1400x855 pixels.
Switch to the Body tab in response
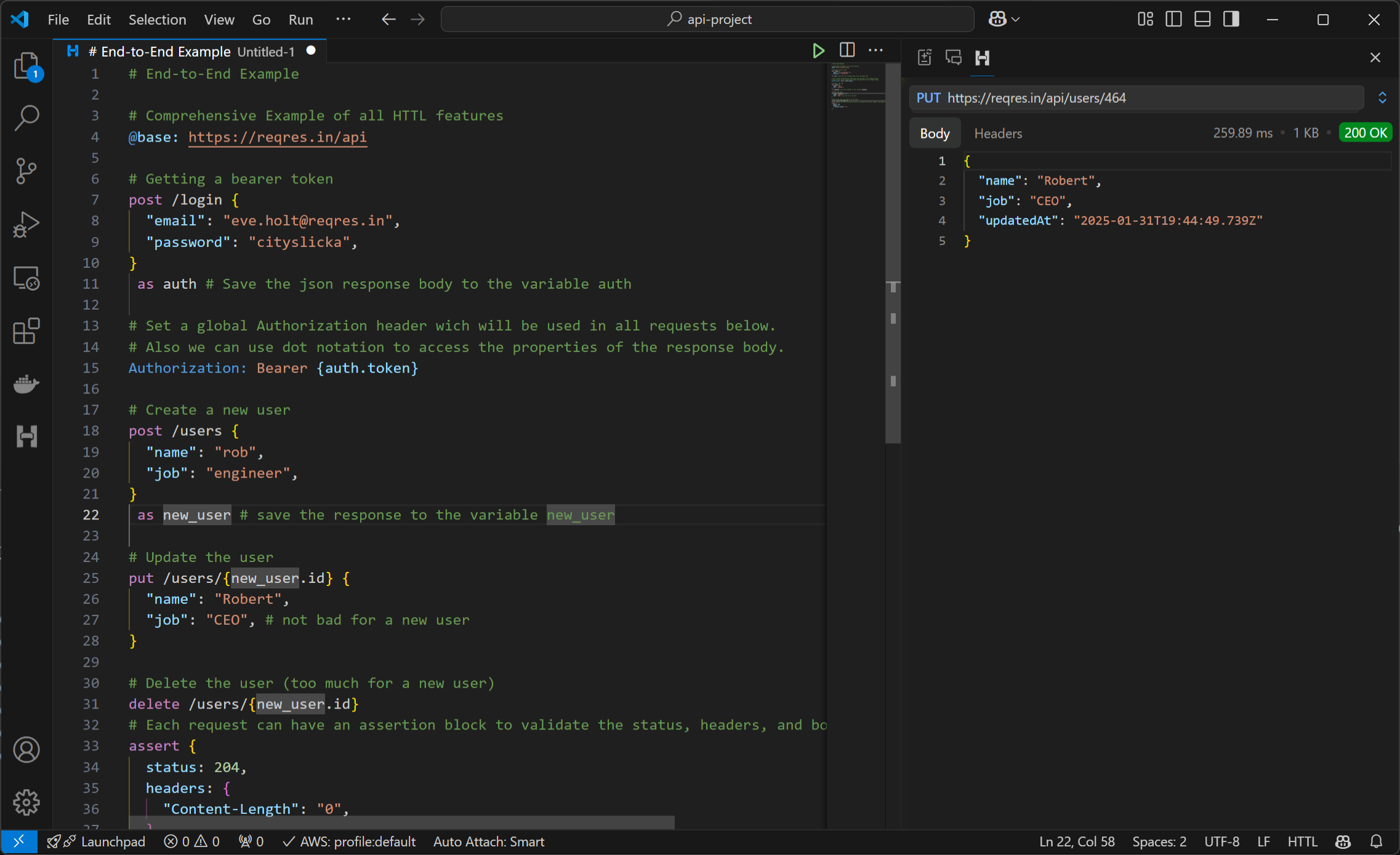[x=935, y=133]
